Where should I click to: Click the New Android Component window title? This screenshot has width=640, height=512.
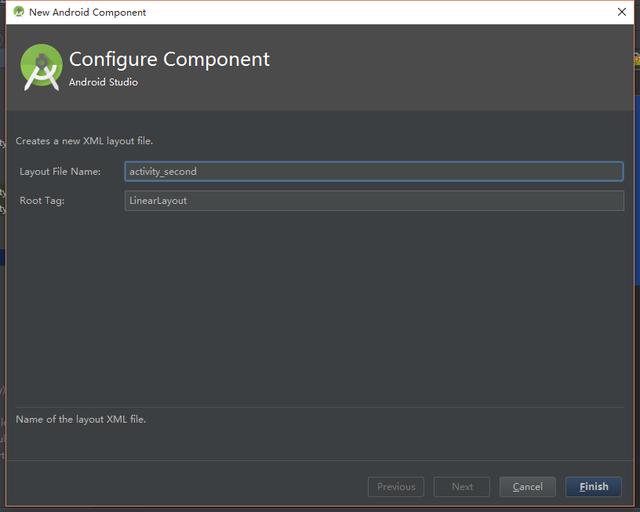coord(87,12)
